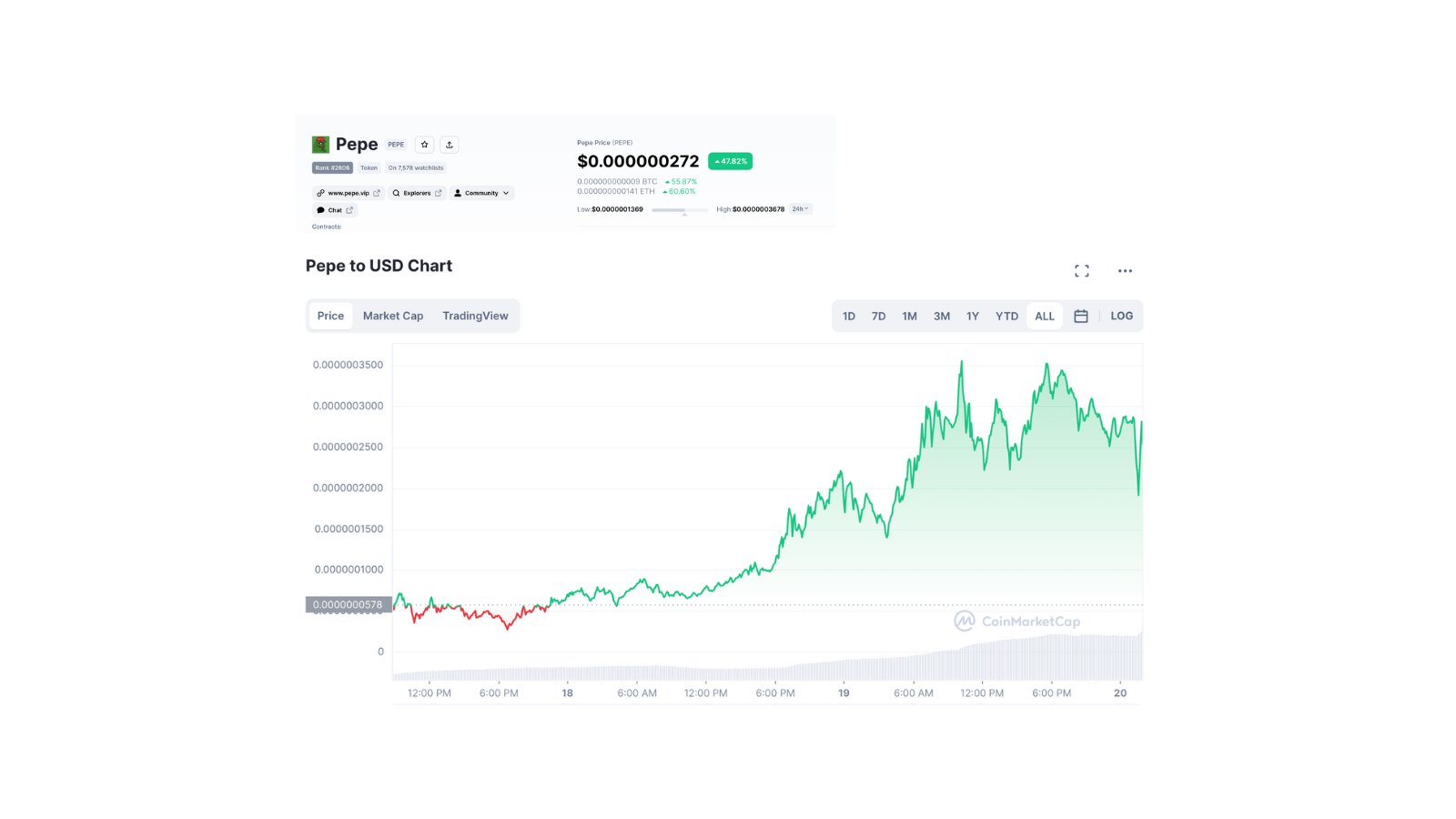Switch to the TradingView tab
The width and height of the screenshot is (1456, 819).
click(x=475, y=316)
